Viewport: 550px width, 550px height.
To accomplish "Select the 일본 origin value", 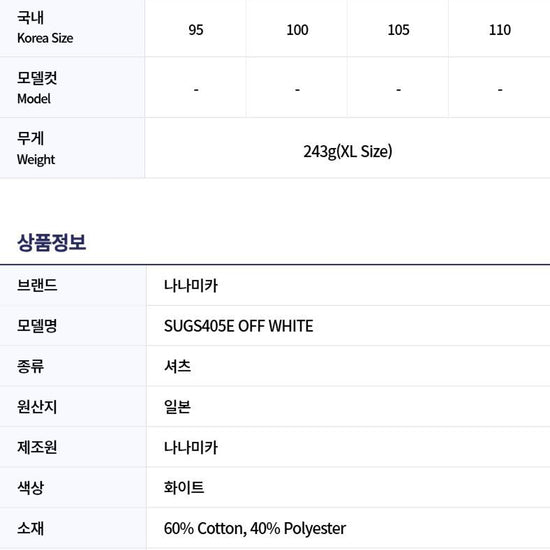I will [x=177, y=407].
